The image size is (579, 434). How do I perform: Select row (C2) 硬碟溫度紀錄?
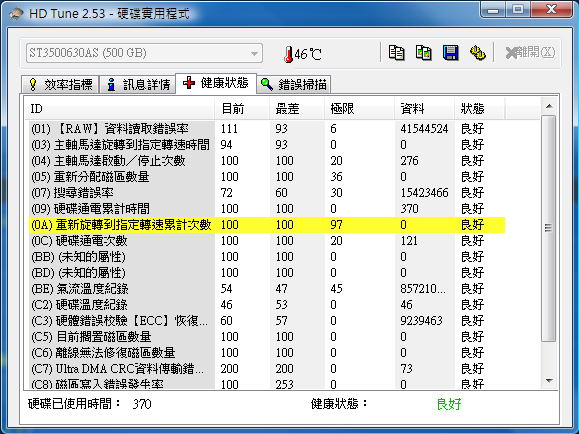tap(267, 305)
